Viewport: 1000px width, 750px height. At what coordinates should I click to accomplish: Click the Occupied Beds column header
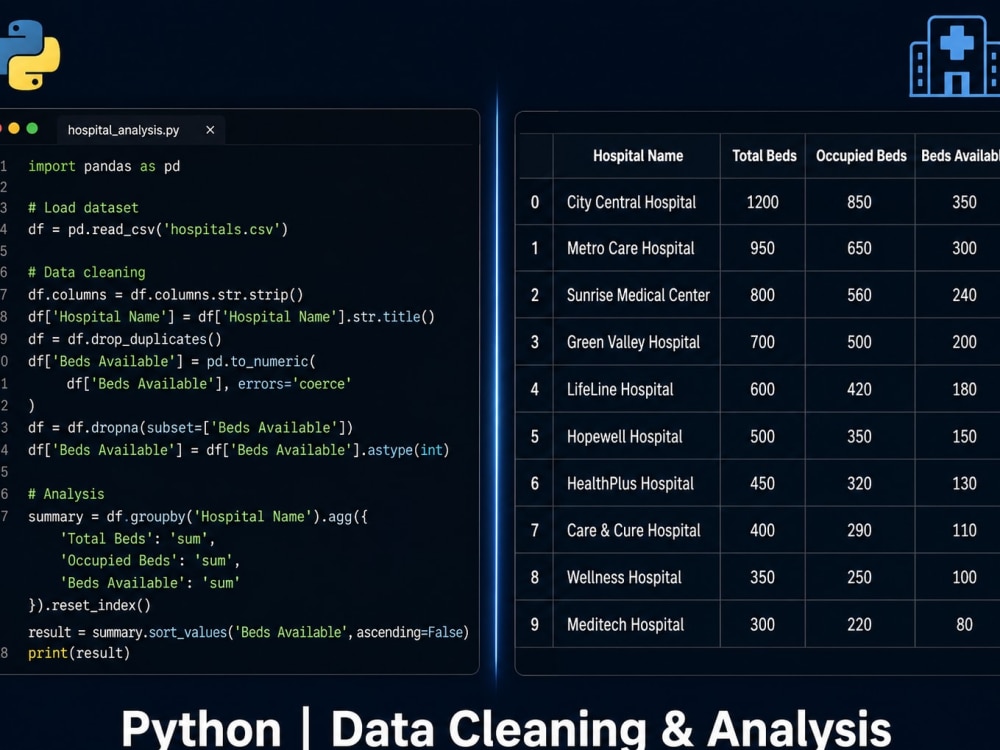pos(861,156)
